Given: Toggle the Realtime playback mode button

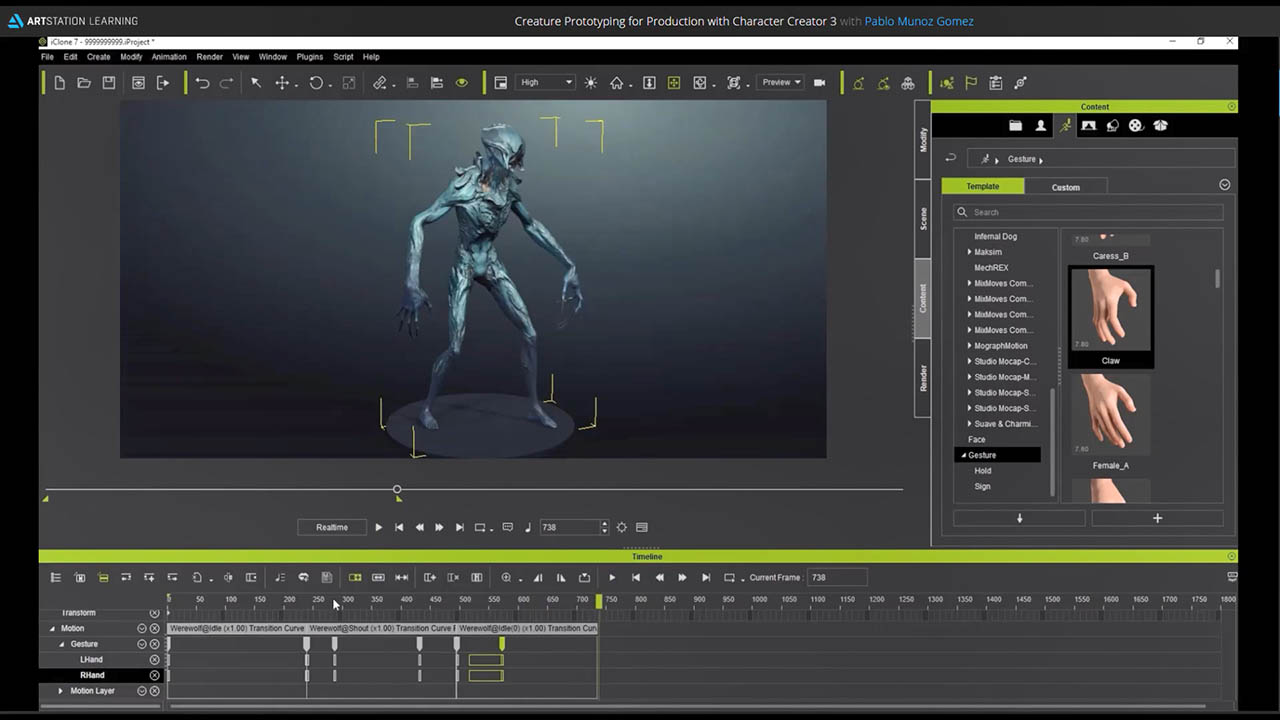Looking at the screenshot, I should [332, 527].
